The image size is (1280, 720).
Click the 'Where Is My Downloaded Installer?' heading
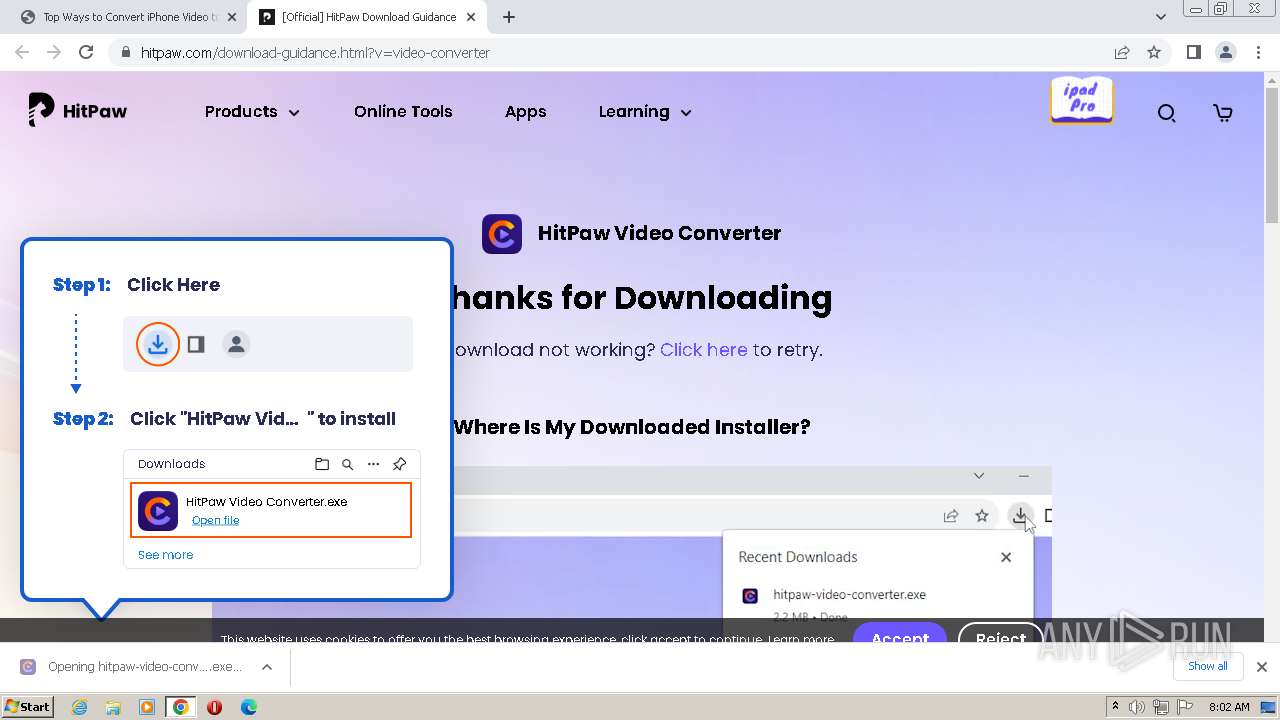pyautogui.click(x=631, y=427)
